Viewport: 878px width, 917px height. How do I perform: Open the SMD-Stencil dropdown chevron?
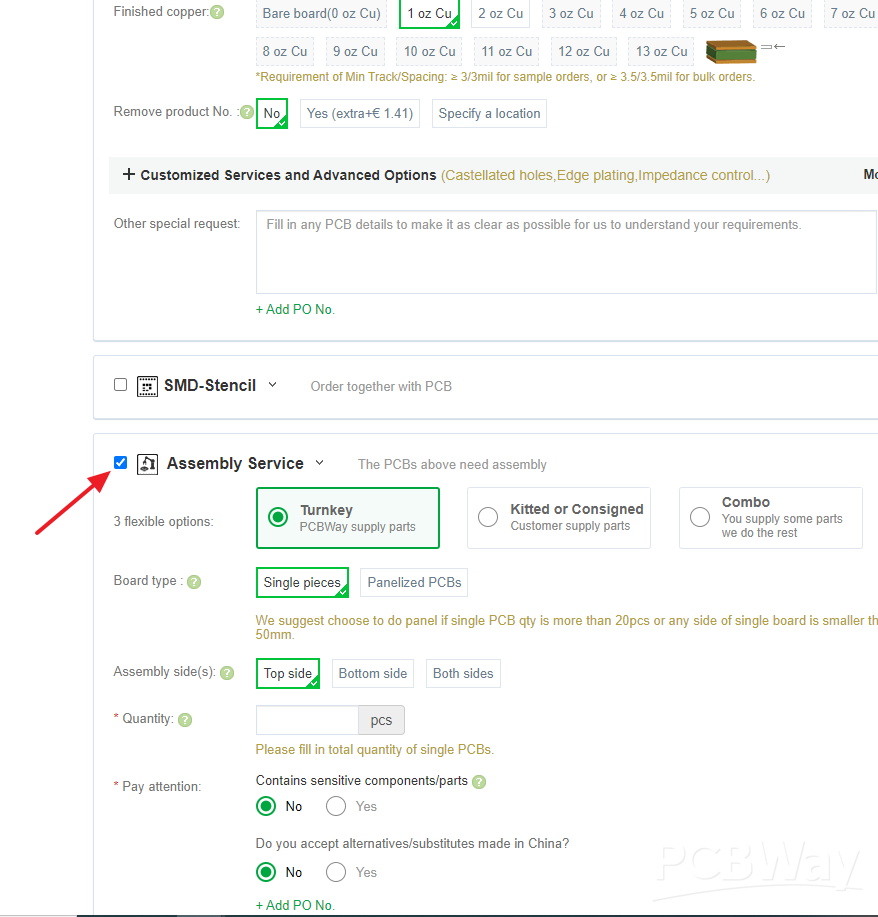pyautogui.click(x=272, y=385)
